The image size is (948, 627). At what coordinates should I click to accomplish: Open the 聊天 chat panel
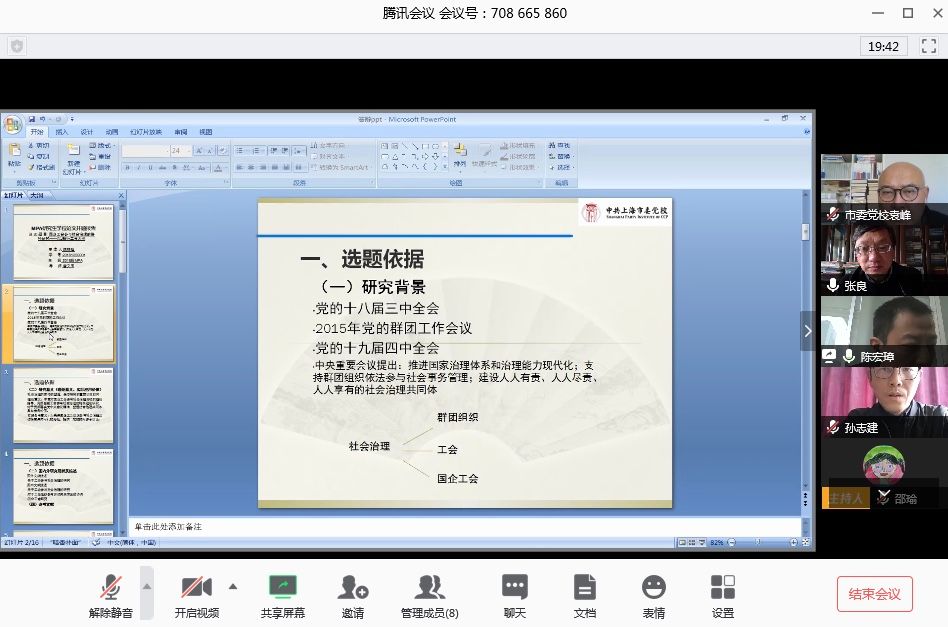click(515, 593)
